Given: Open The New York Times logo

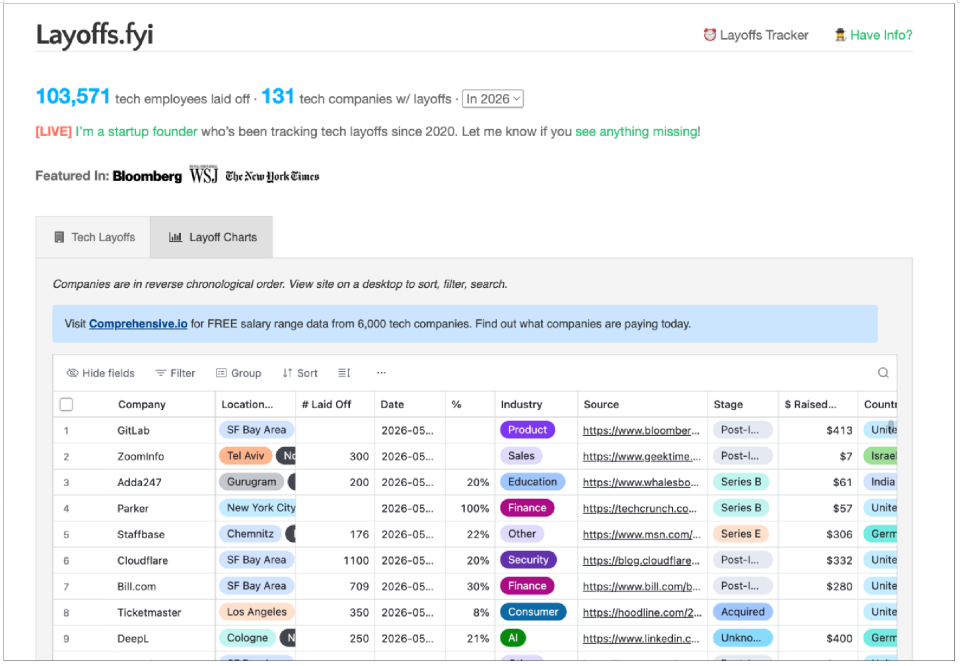Looking at the screenshot, I should (x=272, y=176).
